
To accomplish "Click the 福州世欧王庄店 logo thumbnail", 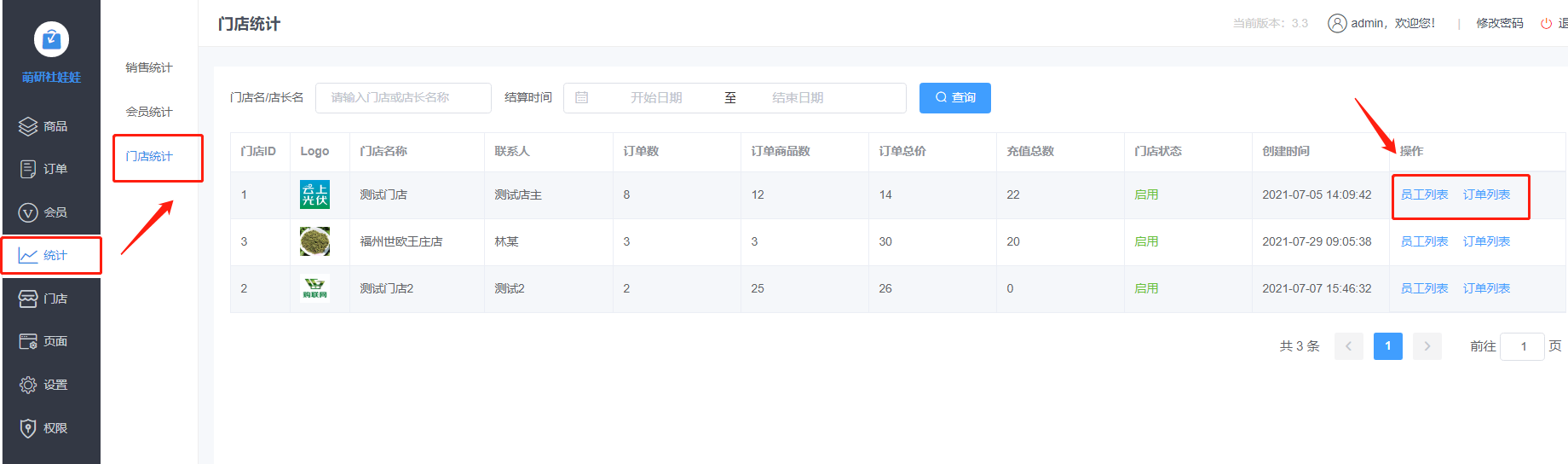I will coord(314,241).
